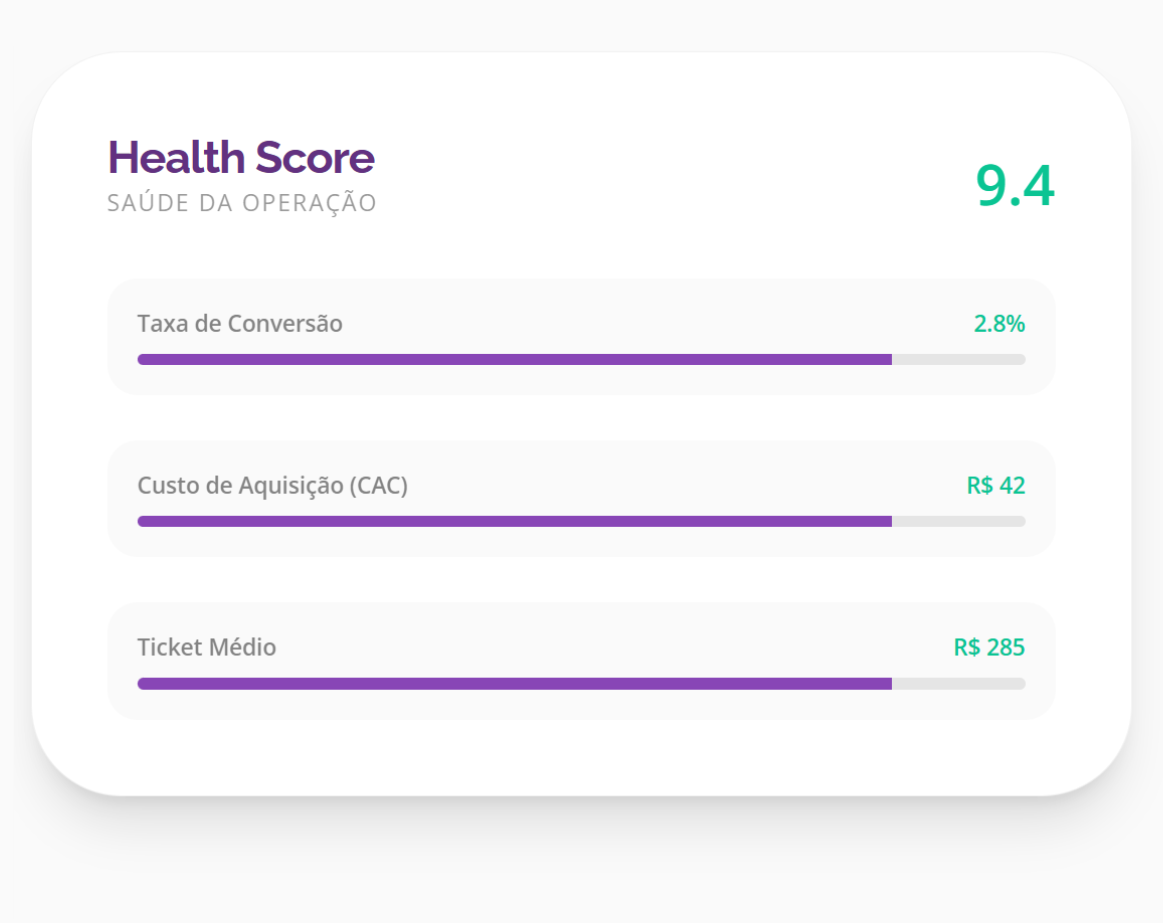Click the empty end of the conversion bar
Viewport: 1163px width, 923px height.
[x=958, y=359]
